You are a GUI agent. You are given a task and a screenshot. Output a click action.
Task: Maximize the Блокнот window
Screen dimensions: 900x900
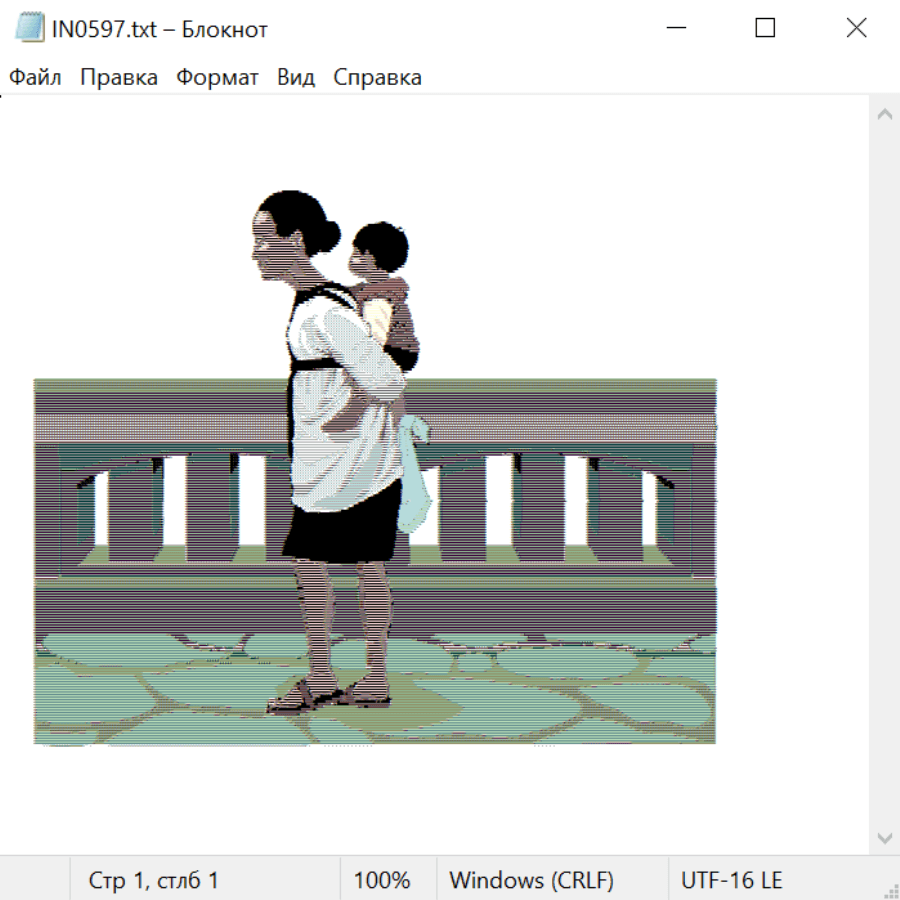coord(765,29)
